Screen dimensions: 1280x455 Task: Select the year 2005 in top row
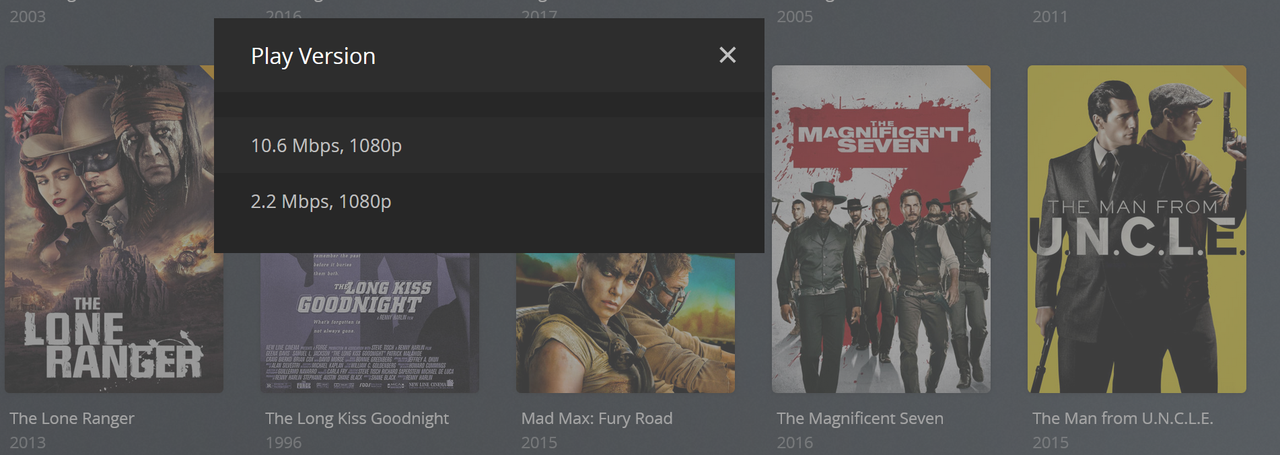click(795, 16)
